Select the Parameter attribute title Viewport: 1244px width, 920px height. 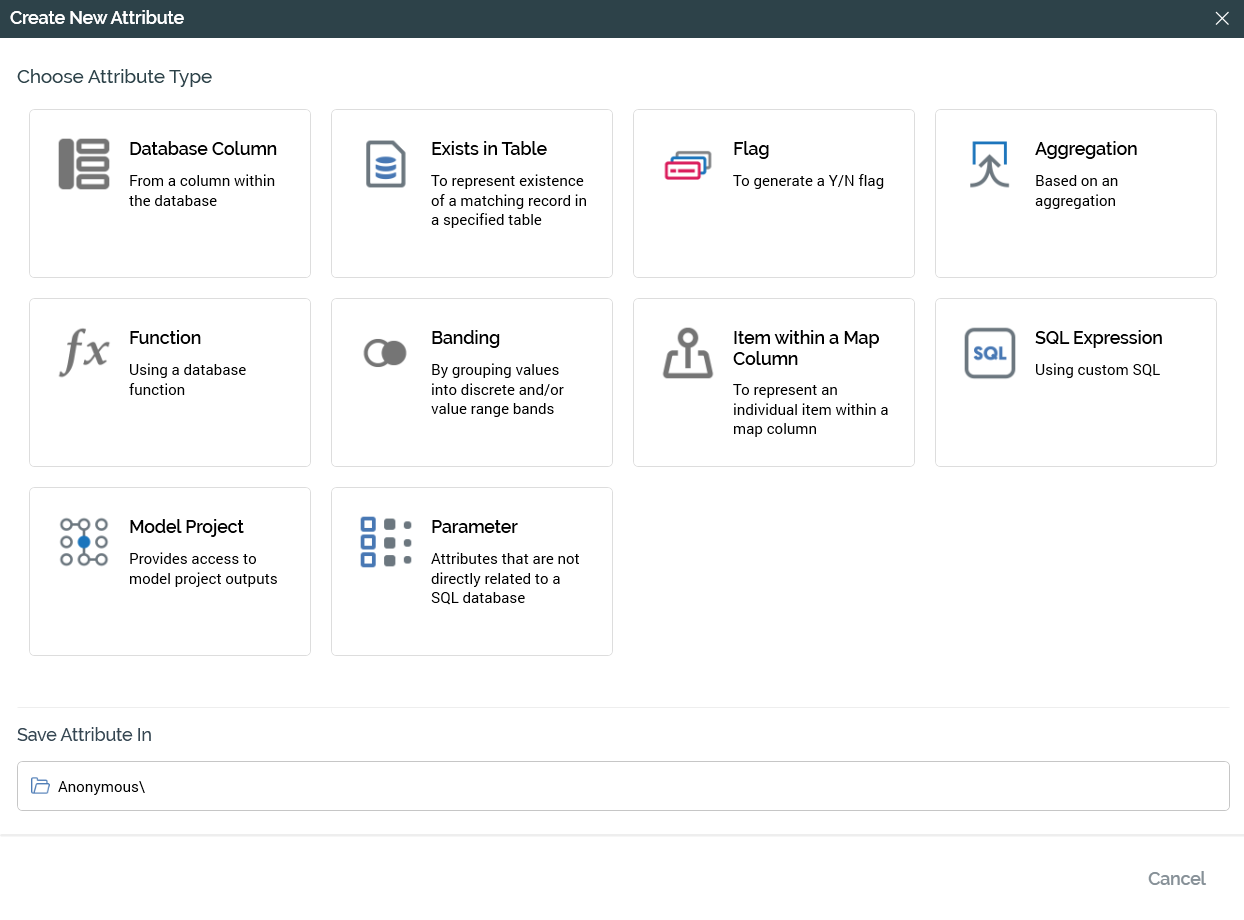[x=474, y=527]
